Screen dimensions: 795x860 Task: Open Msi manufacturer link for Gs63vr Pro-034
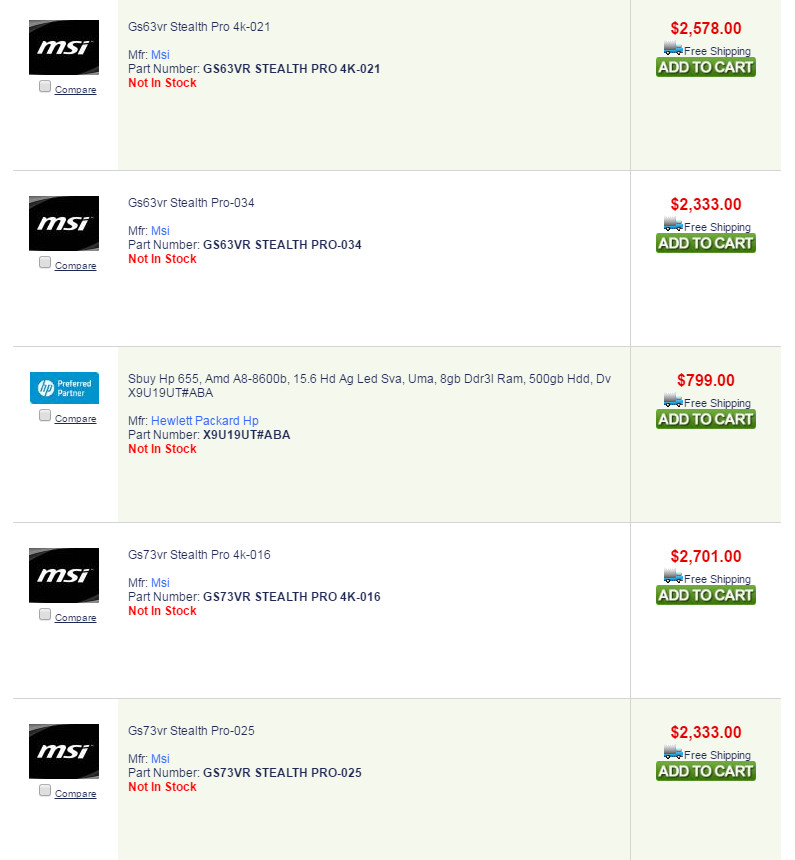160,231
